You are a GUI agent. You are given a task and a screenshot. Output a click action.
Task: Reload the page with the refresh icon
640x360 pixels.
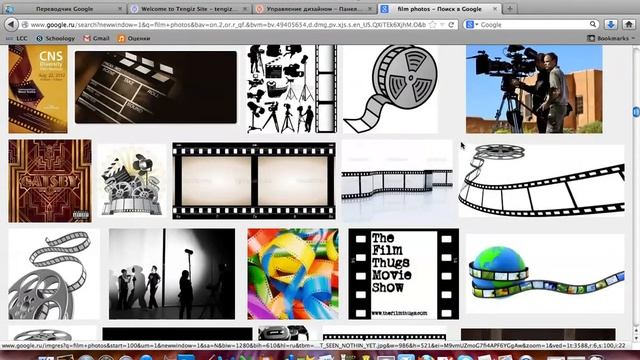(x=451, y=25)
